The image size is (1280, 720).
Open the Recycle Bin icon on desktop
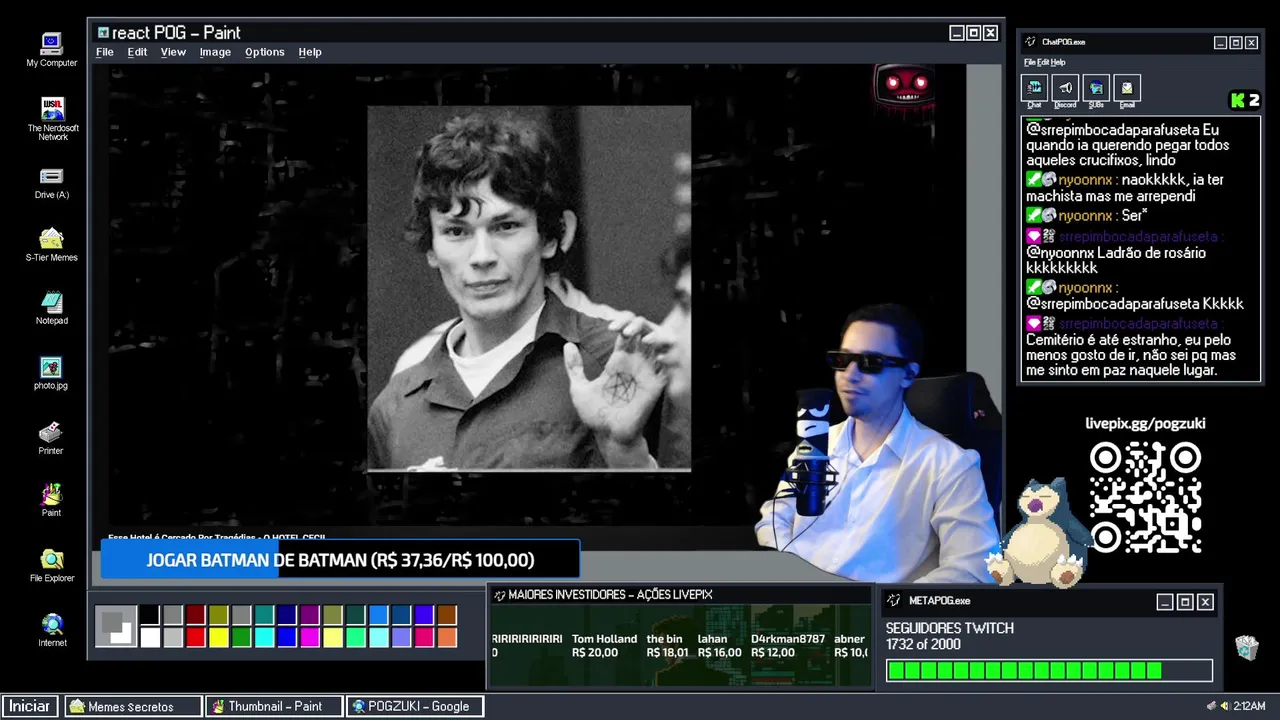click(x=1246, y=648)
